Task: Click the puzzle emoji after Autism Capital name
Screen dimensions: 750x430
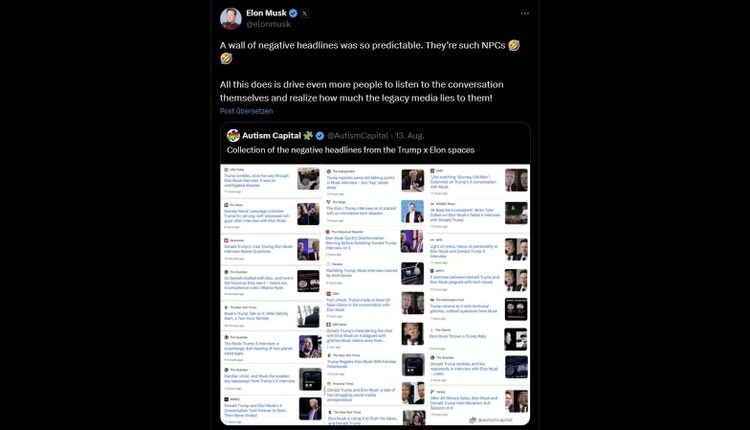Action: pos(308,135)
